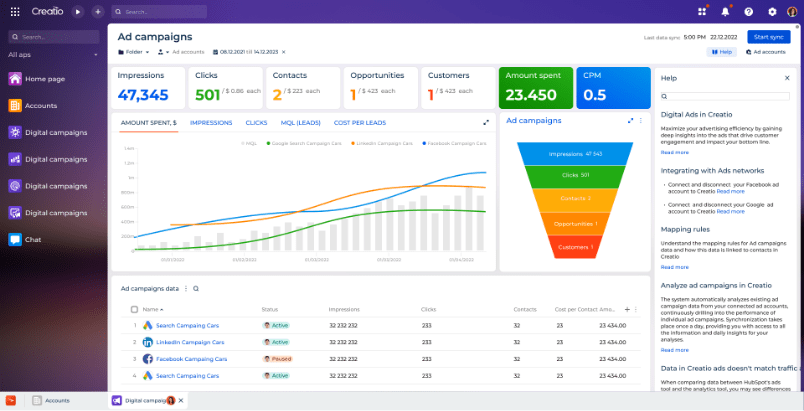
Task: Open Chat from the sidebar
Action: [25, 239]
